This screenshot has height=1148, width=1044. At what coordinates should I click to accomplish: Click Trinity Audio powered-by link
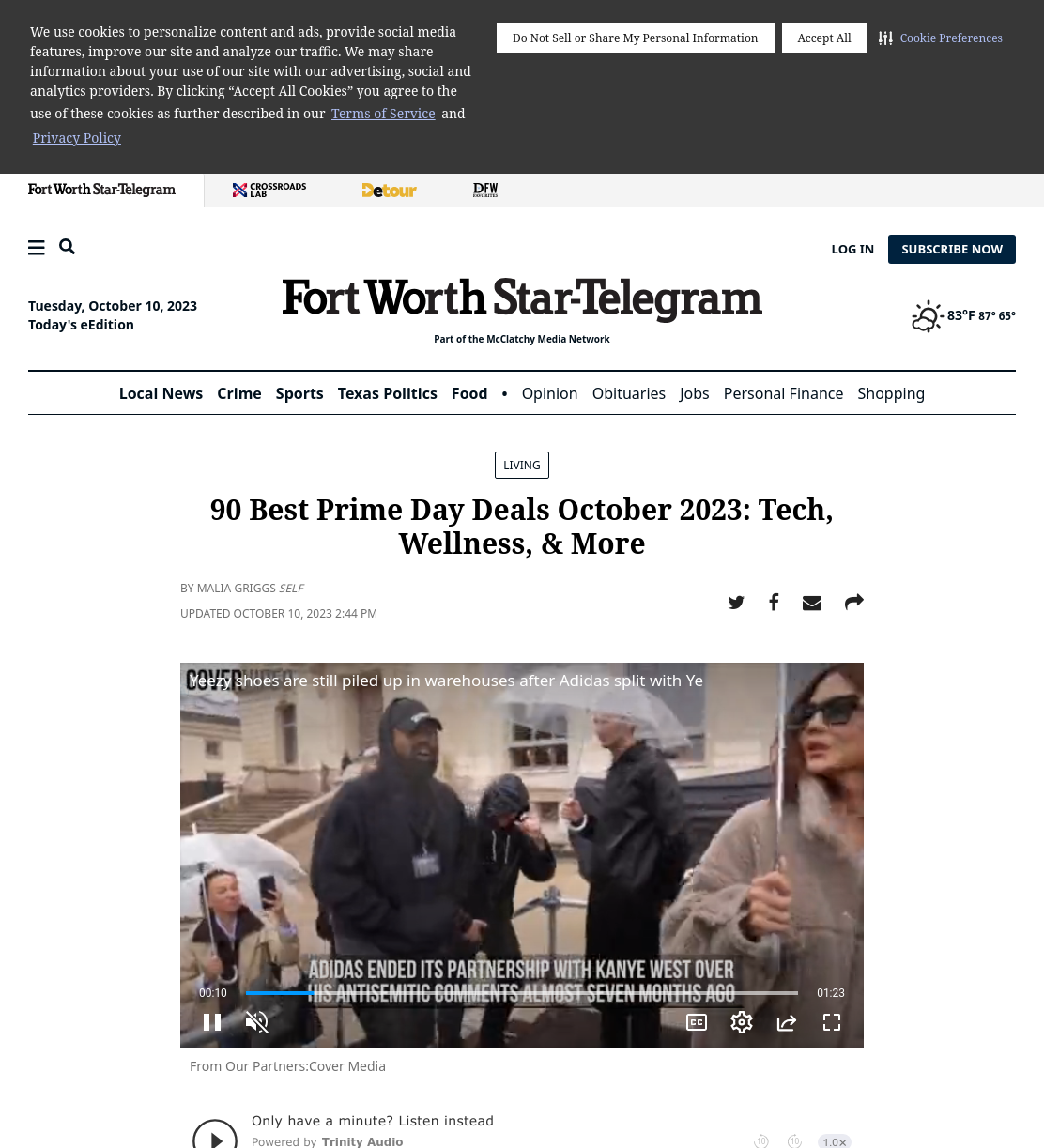pos(362,1142)
